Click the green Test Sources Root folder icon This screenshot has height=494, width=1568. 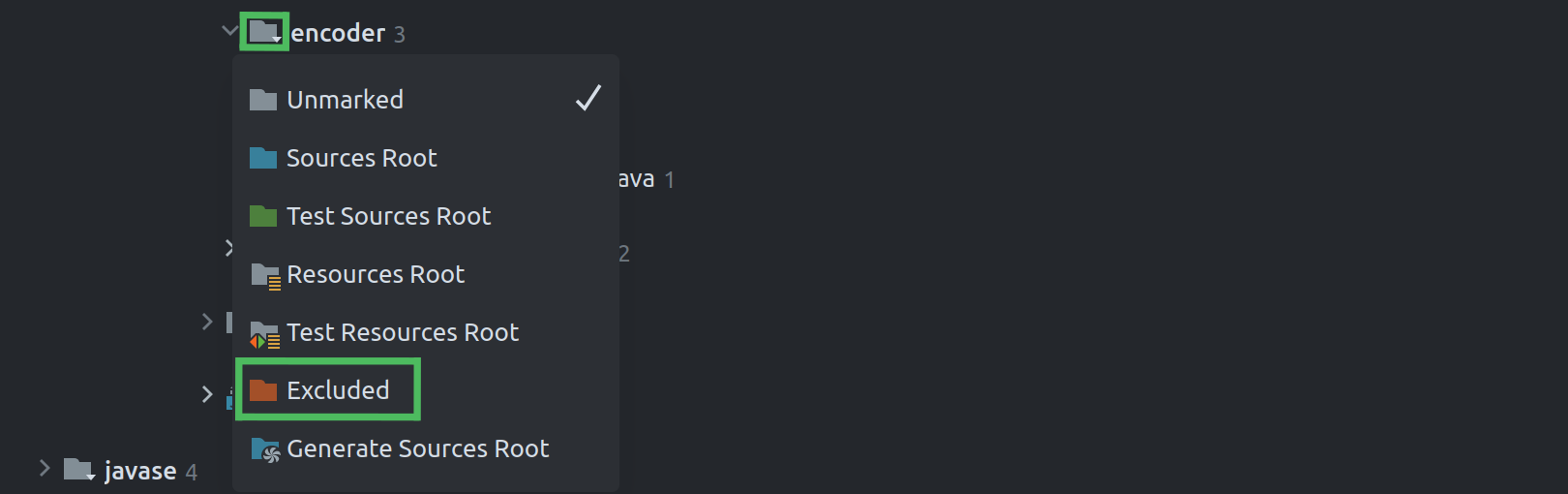pyautogui.click(x=263, y=216)
